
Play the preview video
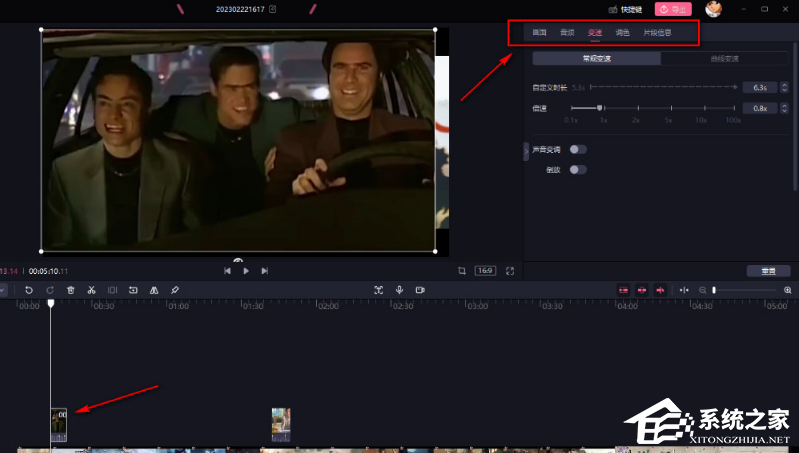[246, 271]
